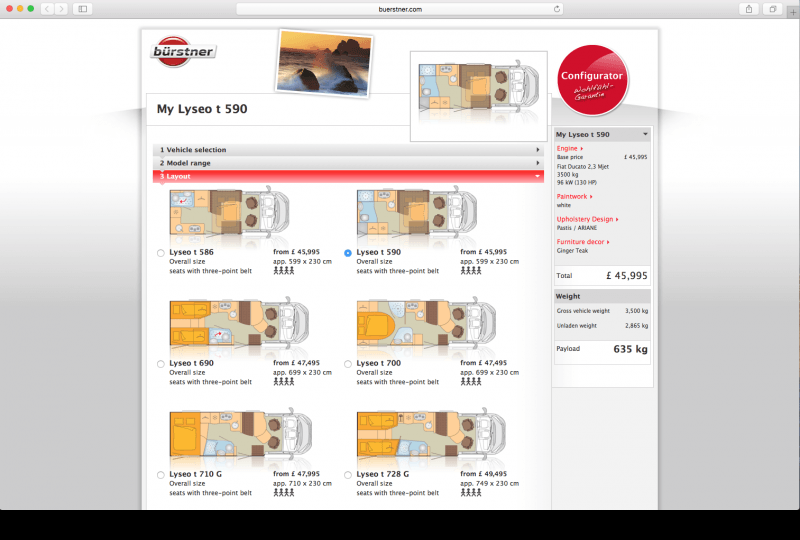Viewport: 800px width, 540px height.
Task: Select the Lyseo t 590 radio button
Action: 348,253
